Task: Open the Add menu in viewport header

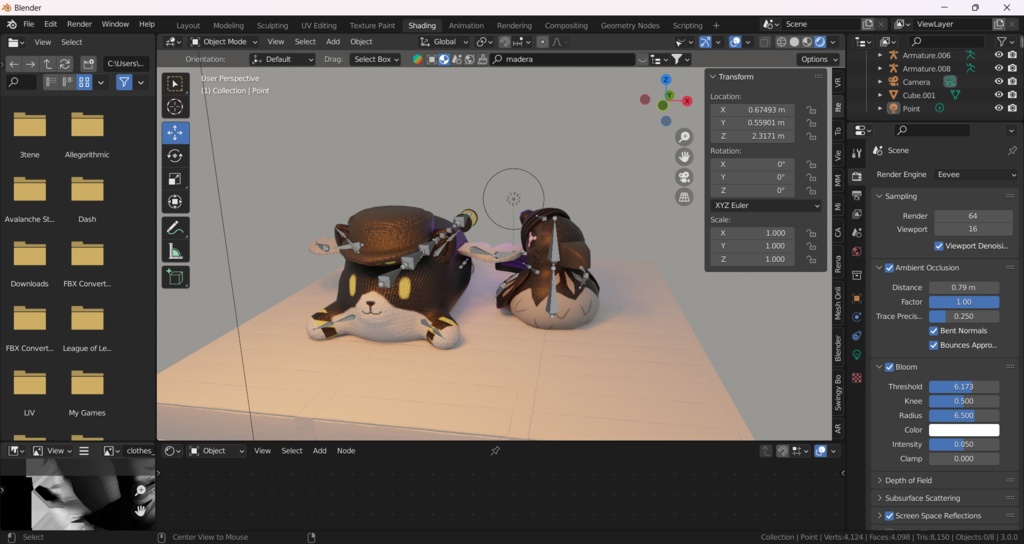Action: tap(333, 42)
